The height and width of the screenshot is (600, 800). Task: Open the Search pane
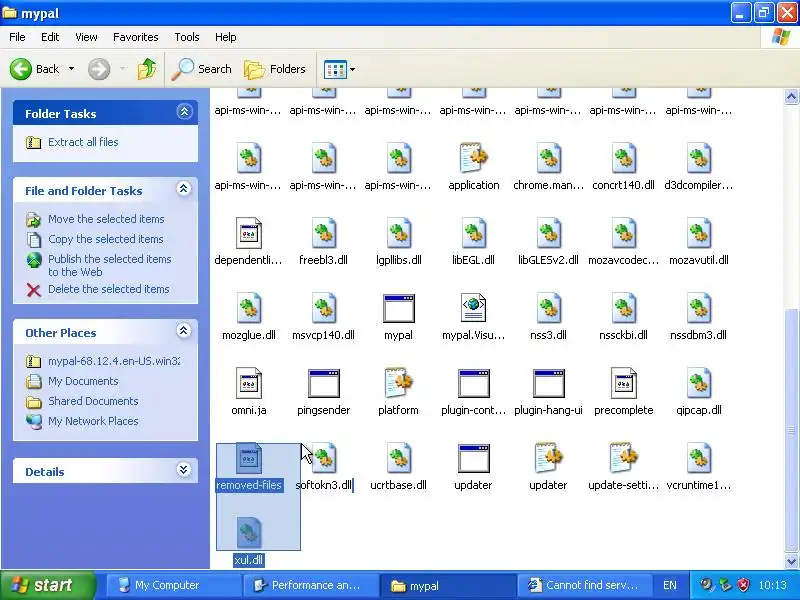tap(201, 69)
